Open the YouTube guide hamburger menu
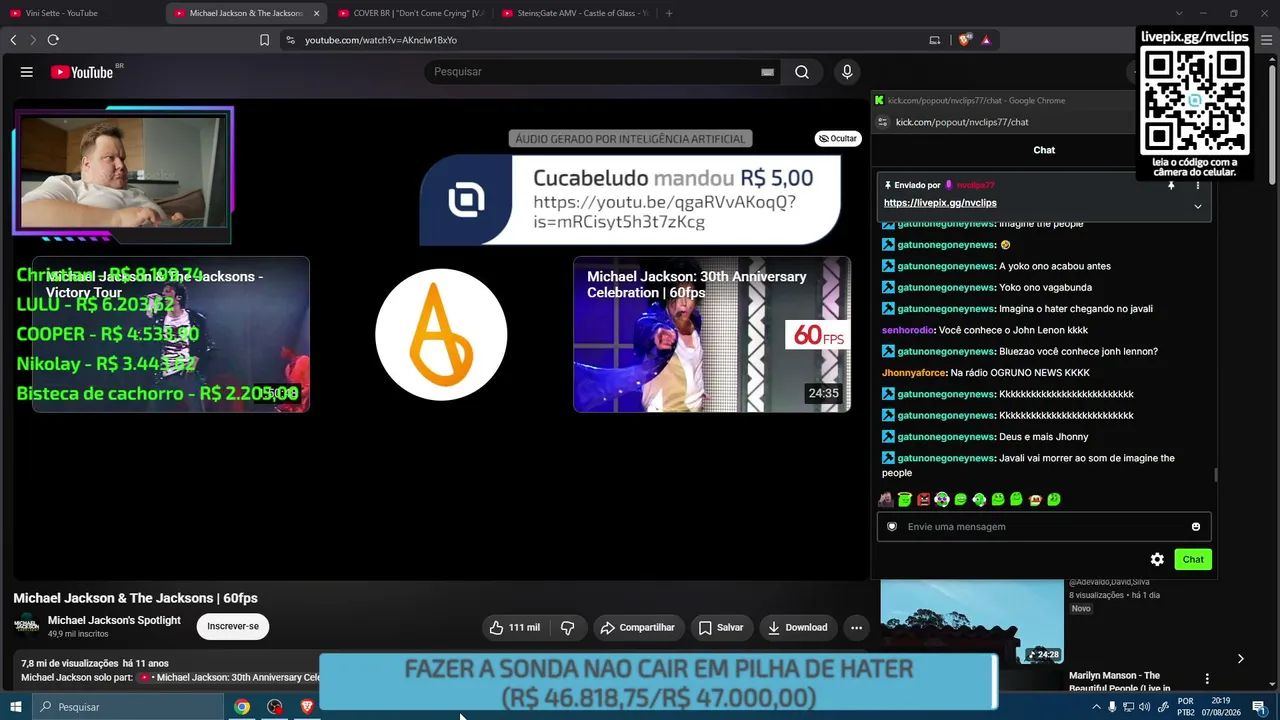Image resolution: width=1280 pixels, height=720 pixels. click(27, 72)
